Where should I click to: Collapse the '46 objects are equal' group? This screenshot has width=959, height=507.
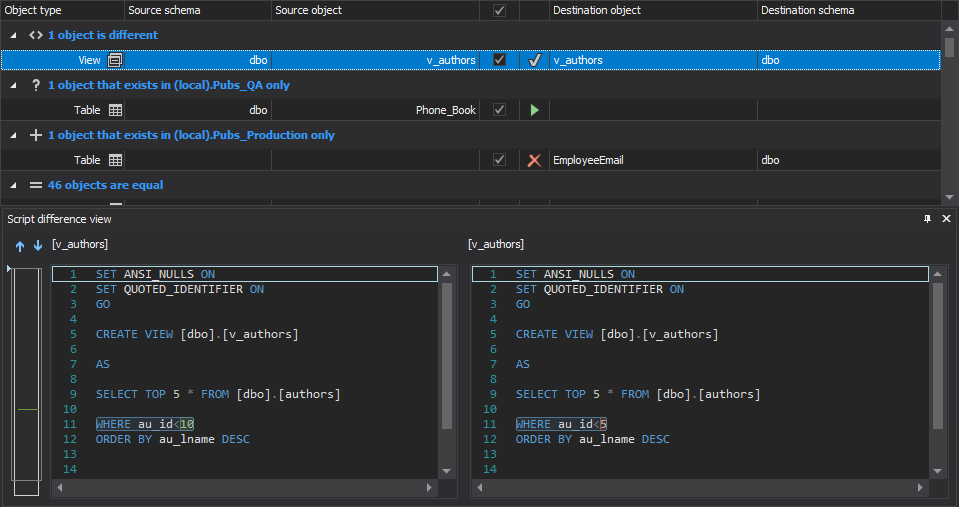14,185
